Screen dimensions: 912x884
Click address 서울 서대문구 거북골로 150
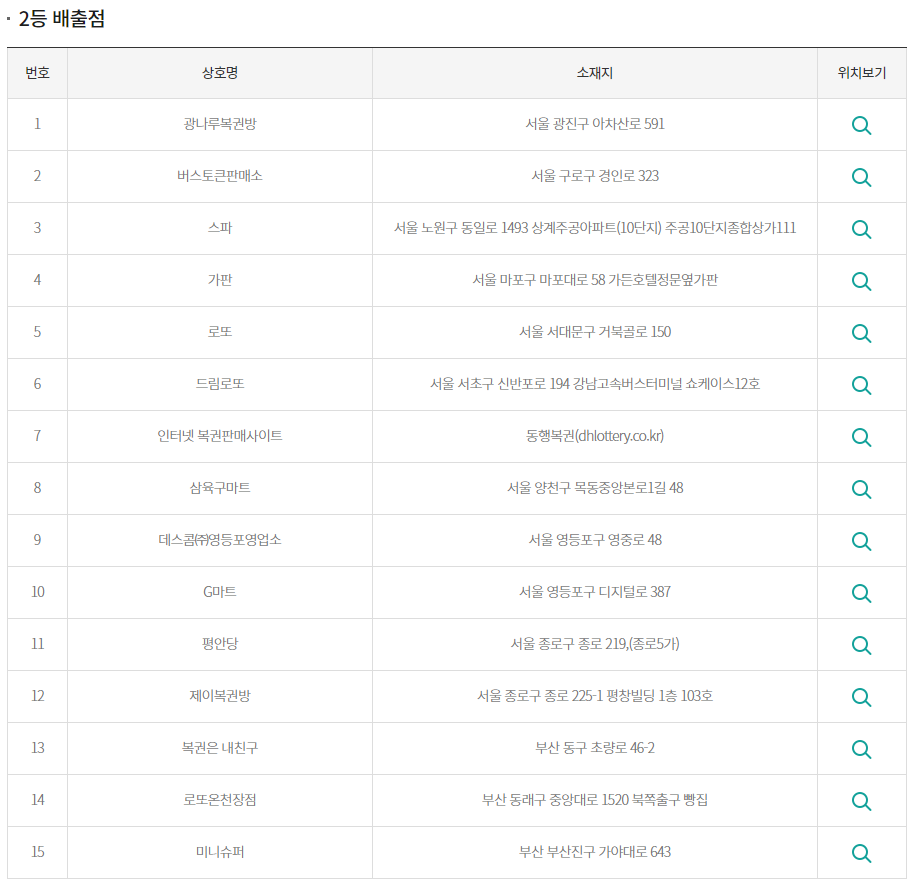point(594,332)
